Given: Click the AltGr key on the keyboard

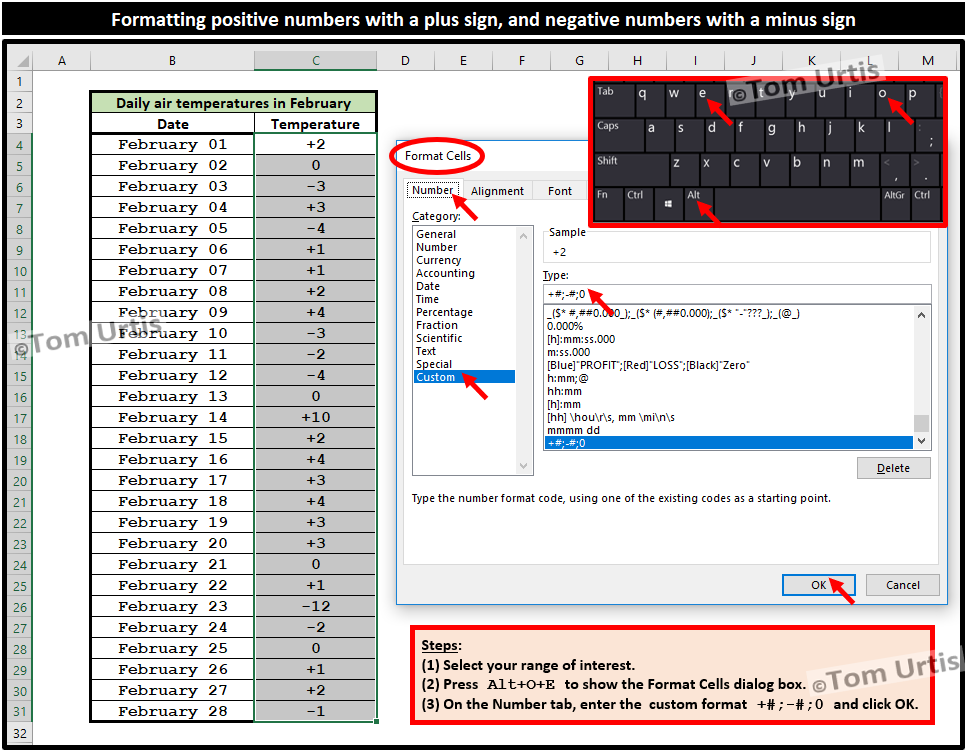Looking at the screenshot, I should [x=895, y=204].
